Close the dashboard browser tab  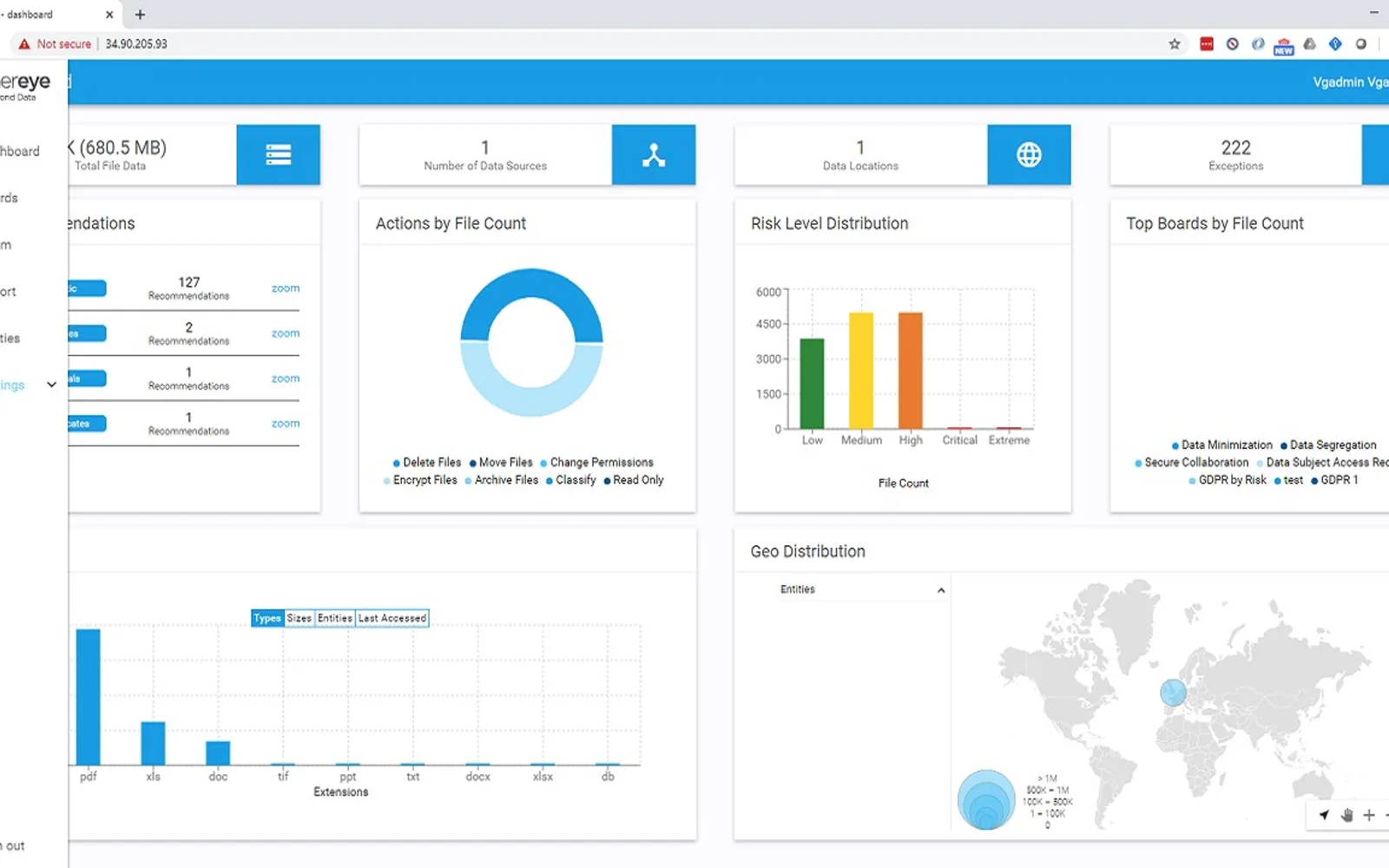(109, 15)
